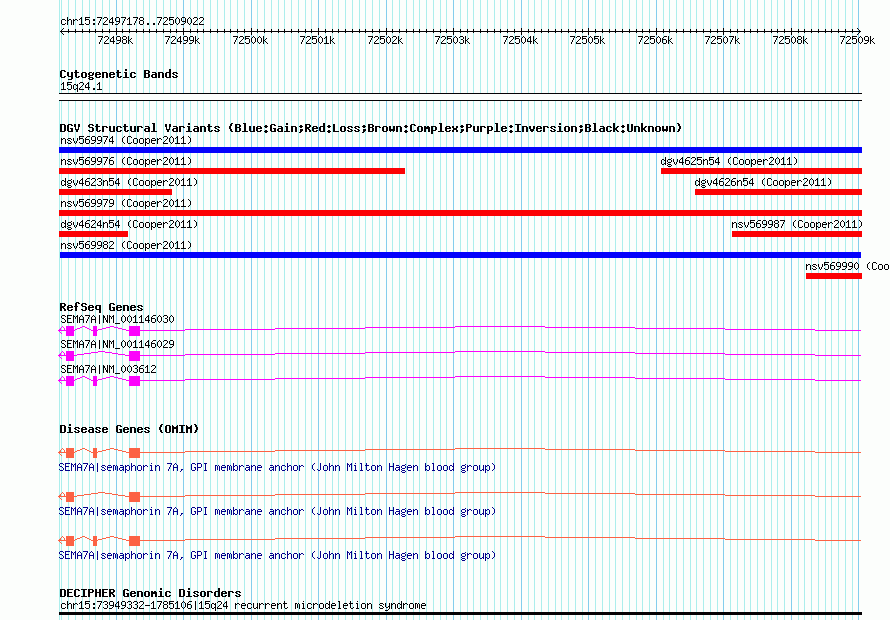The width and height of the screenshot is (890, 620).
Task: Click the dgv4625n54 (Cooper2011) label
Action: coord(729,161)
